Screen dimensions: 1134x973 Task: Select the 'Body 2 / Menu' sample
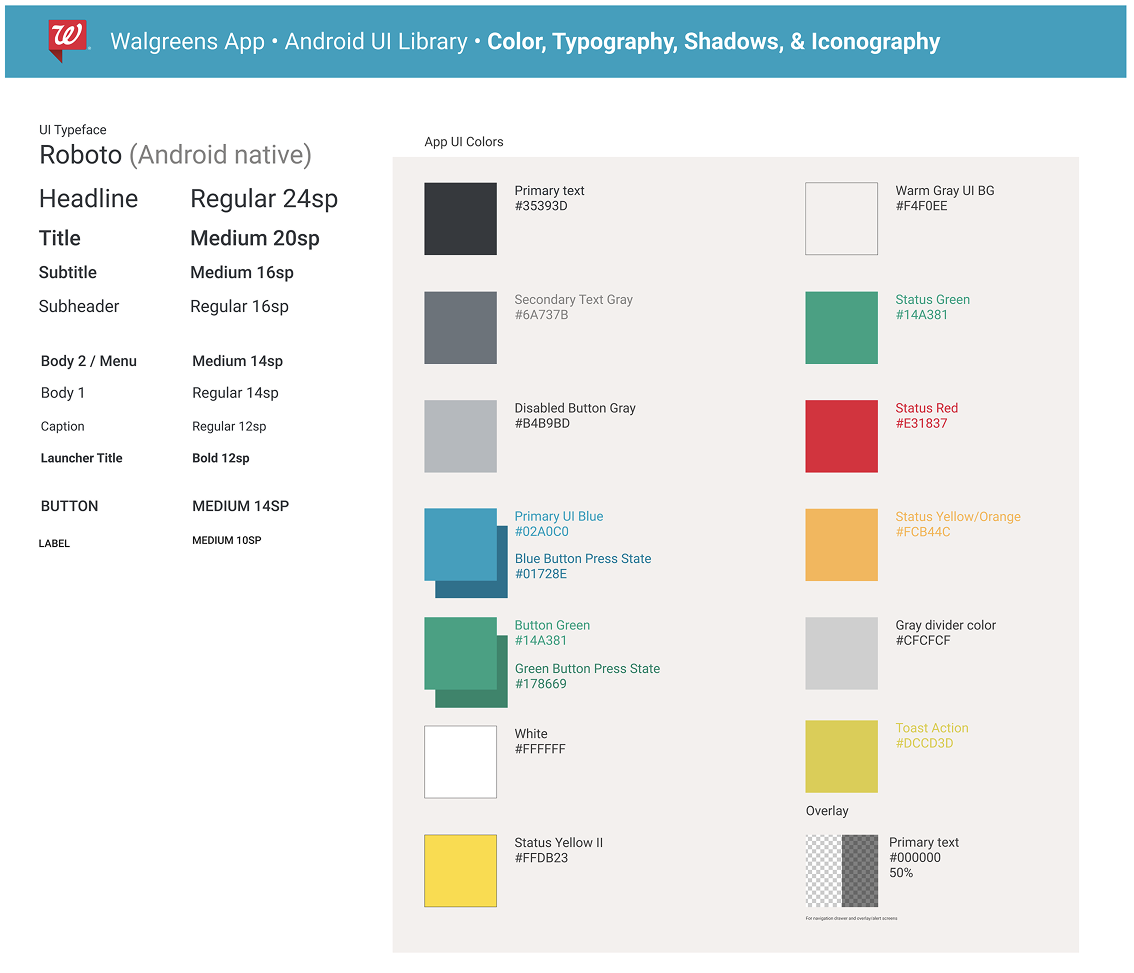point(89,361)
